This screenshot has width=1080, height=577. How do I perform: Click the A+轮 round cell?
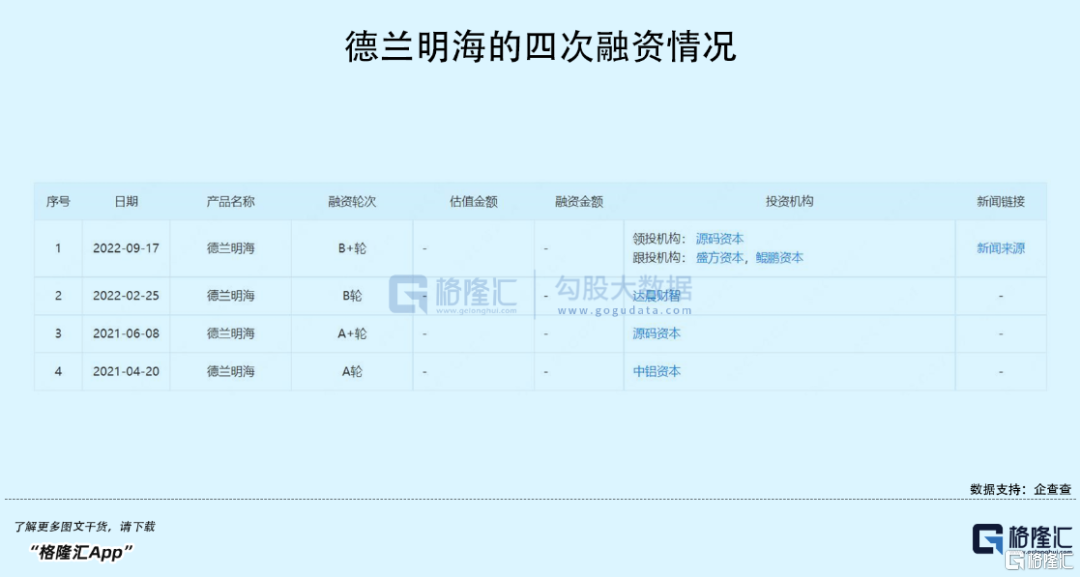click(352, 333)
